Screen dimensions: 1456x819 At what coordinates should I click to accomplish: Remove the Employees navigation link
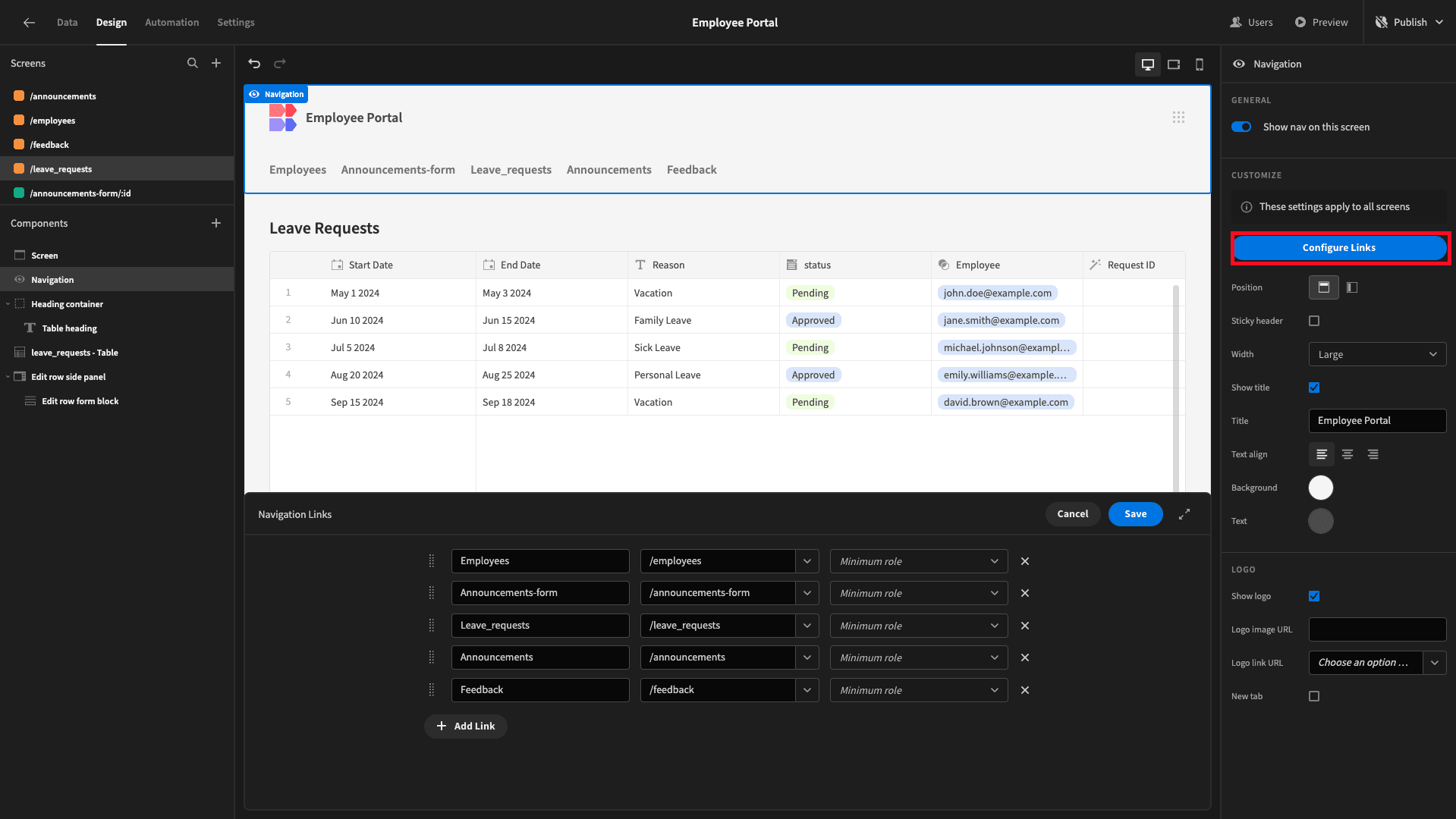[1025, 561]
